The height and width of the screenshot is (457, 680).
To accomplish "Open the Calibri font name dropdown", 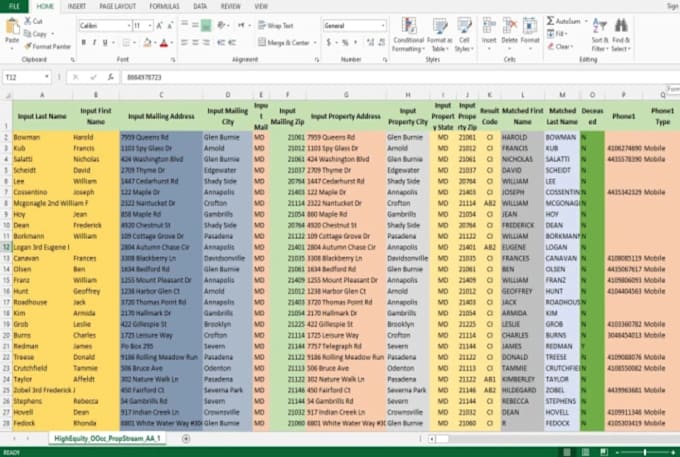I will 129,26.
